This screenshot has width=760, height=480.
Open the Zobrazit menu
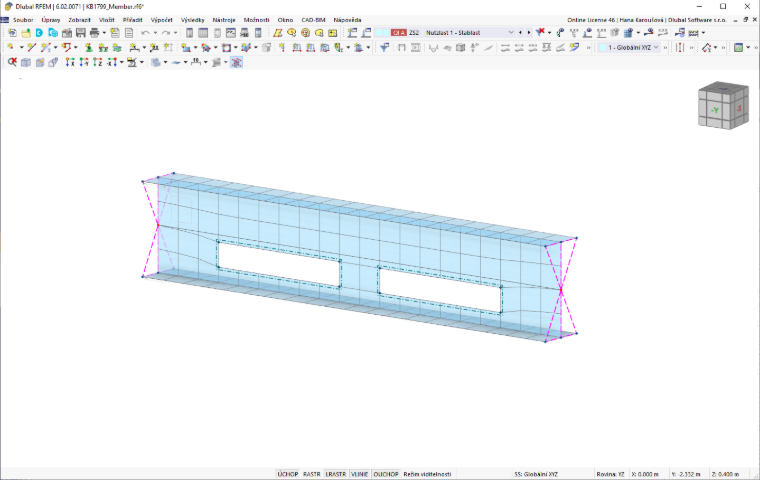tap(79, 20)
